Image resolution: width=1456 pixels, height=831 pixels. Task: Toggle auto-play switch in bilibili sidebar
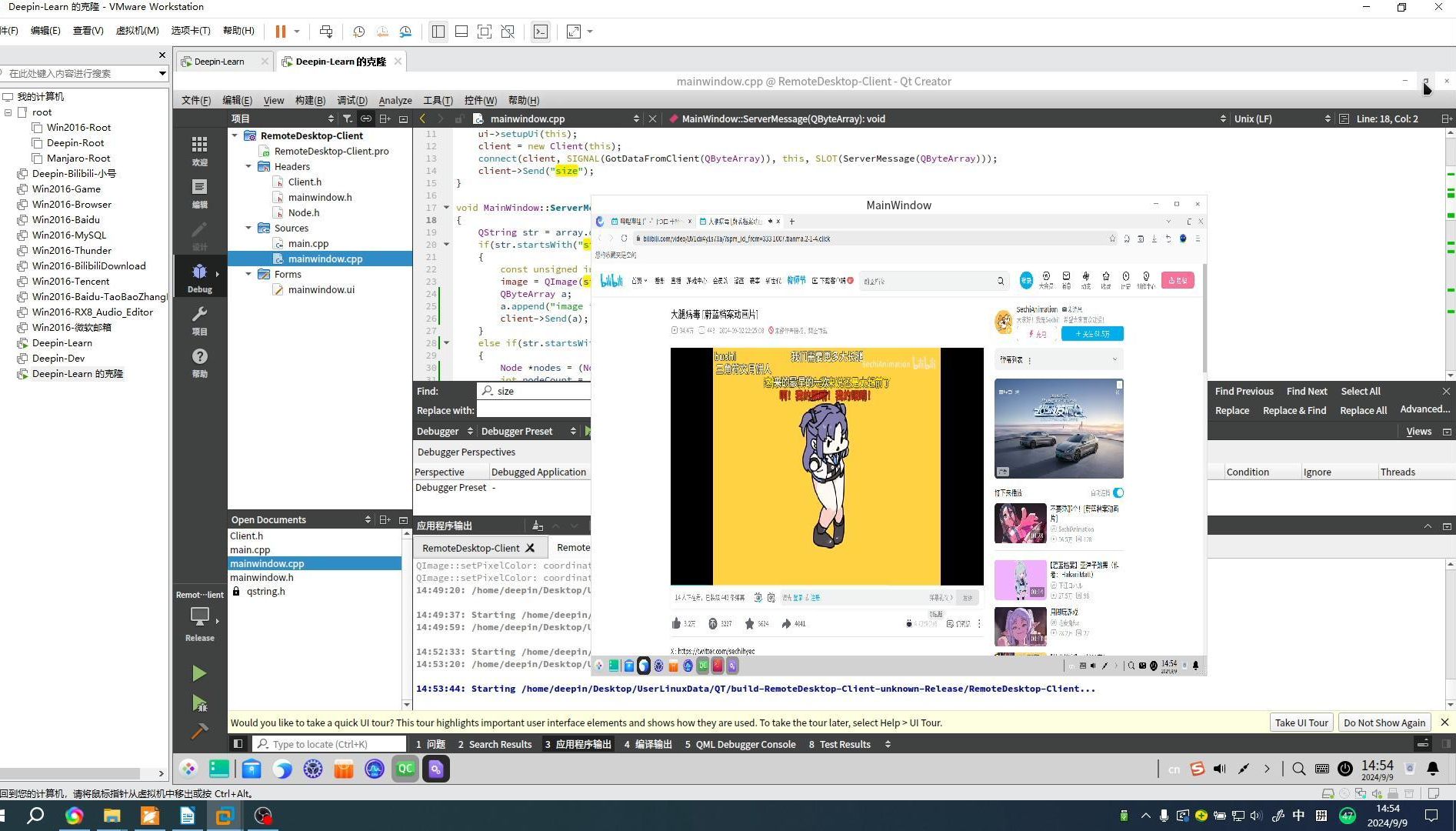(1118, 492)
